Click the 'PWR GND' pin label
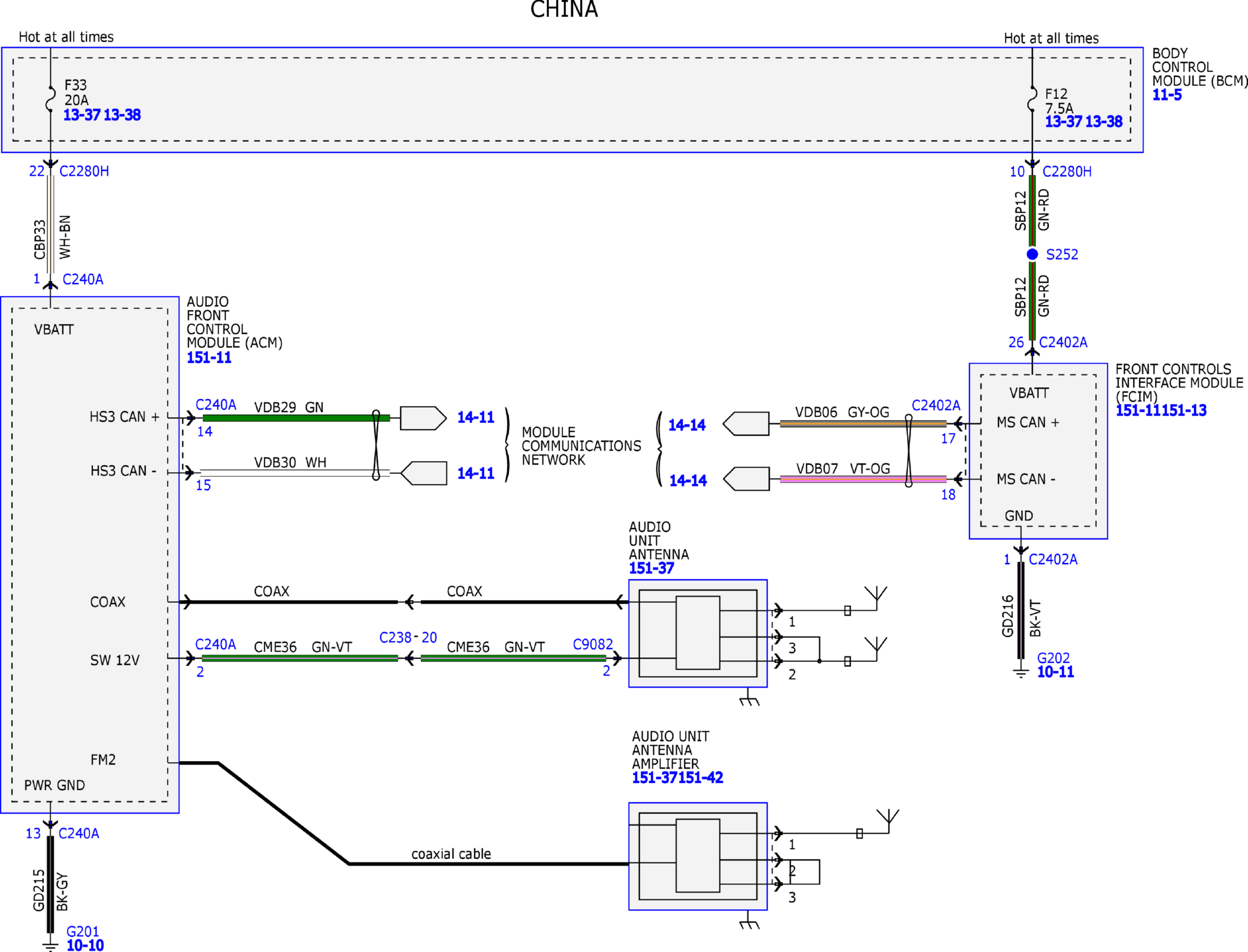 click(54, 785)
